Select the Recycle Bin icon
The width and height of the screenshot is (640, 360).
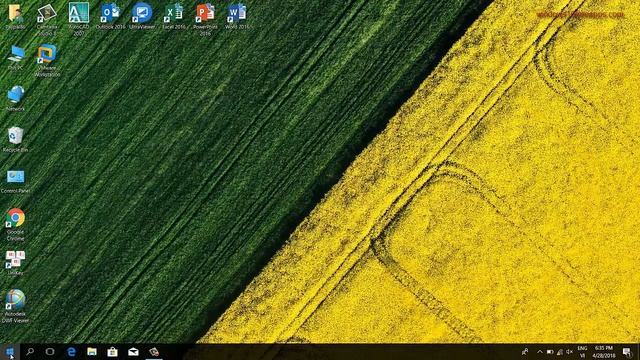coord(15,139)
